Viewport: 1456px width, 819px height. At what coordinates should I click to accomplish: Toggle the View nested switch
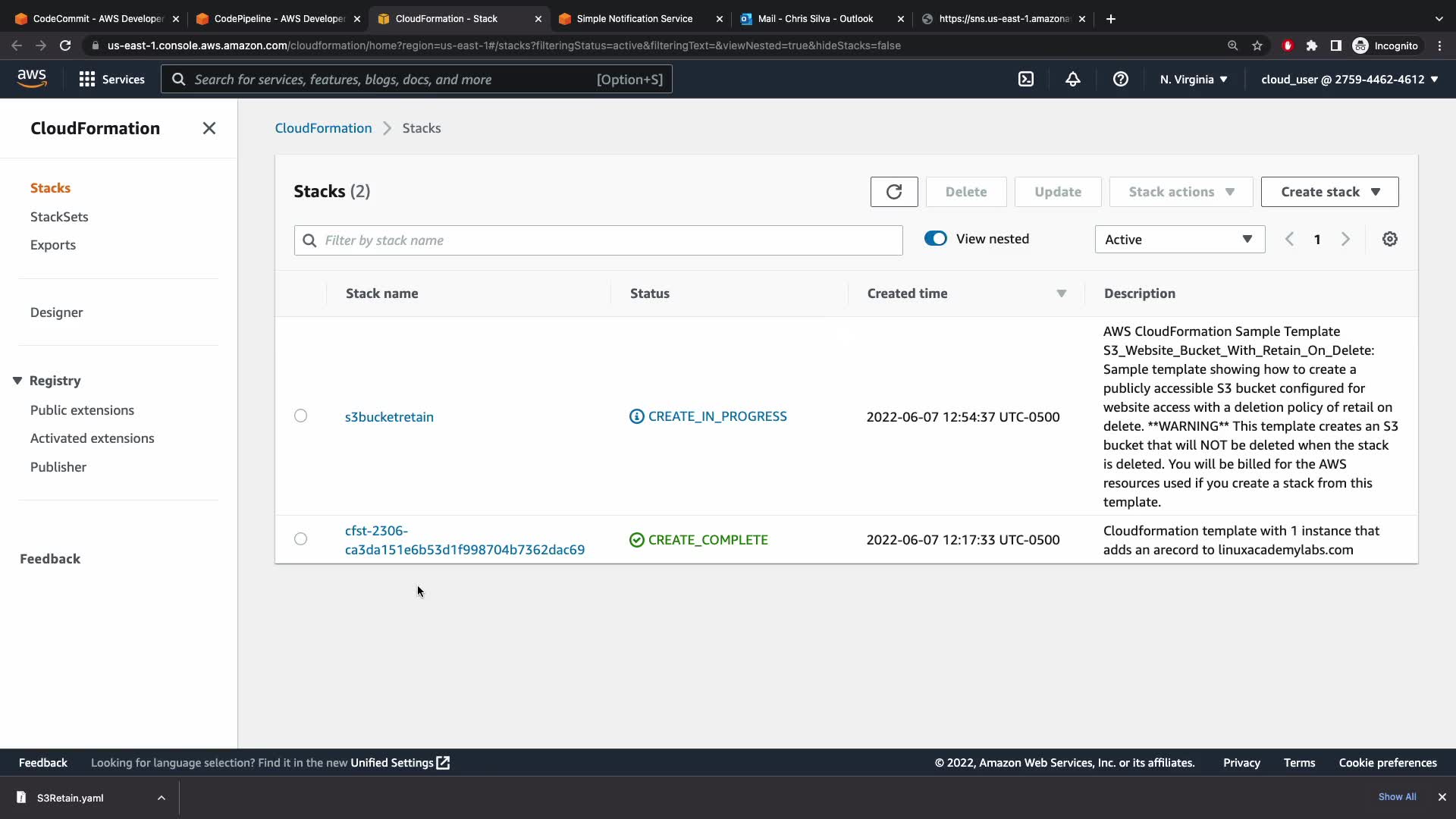[935, 239]
